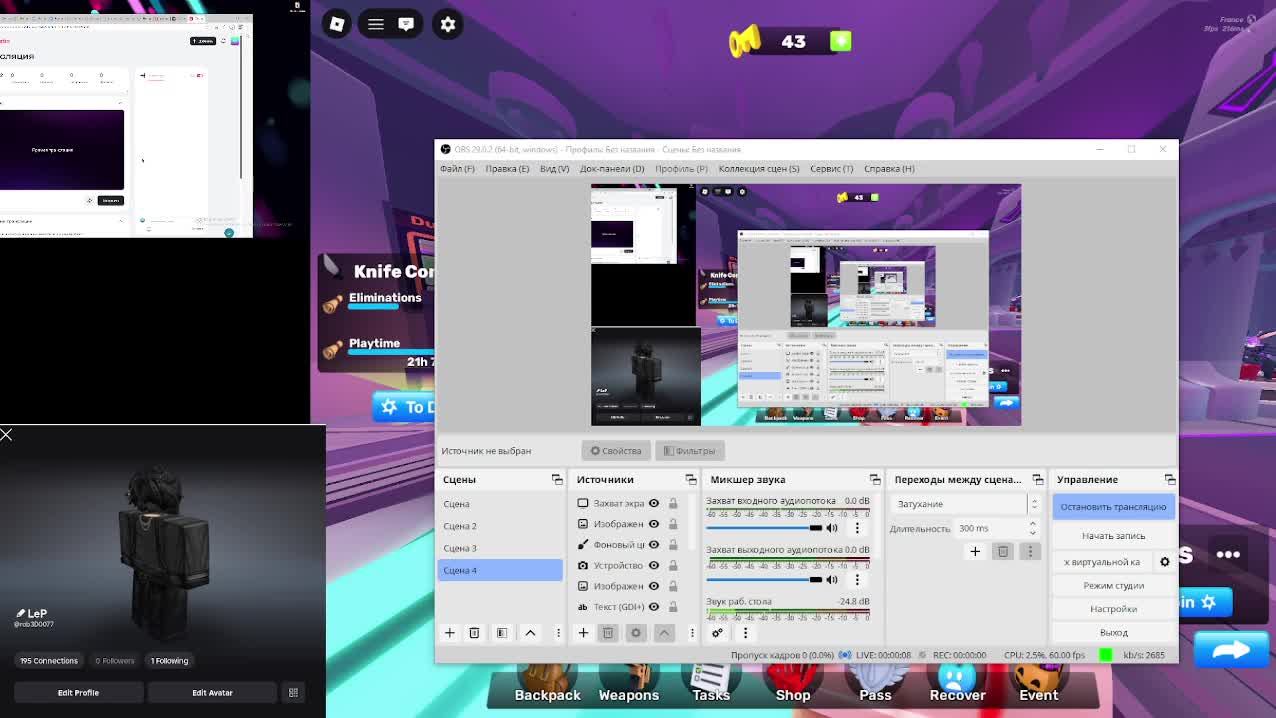This screenshot has width=1276, height=718.
Task: Delete selected scene with trash icon
Action: (x=474, y=633)
